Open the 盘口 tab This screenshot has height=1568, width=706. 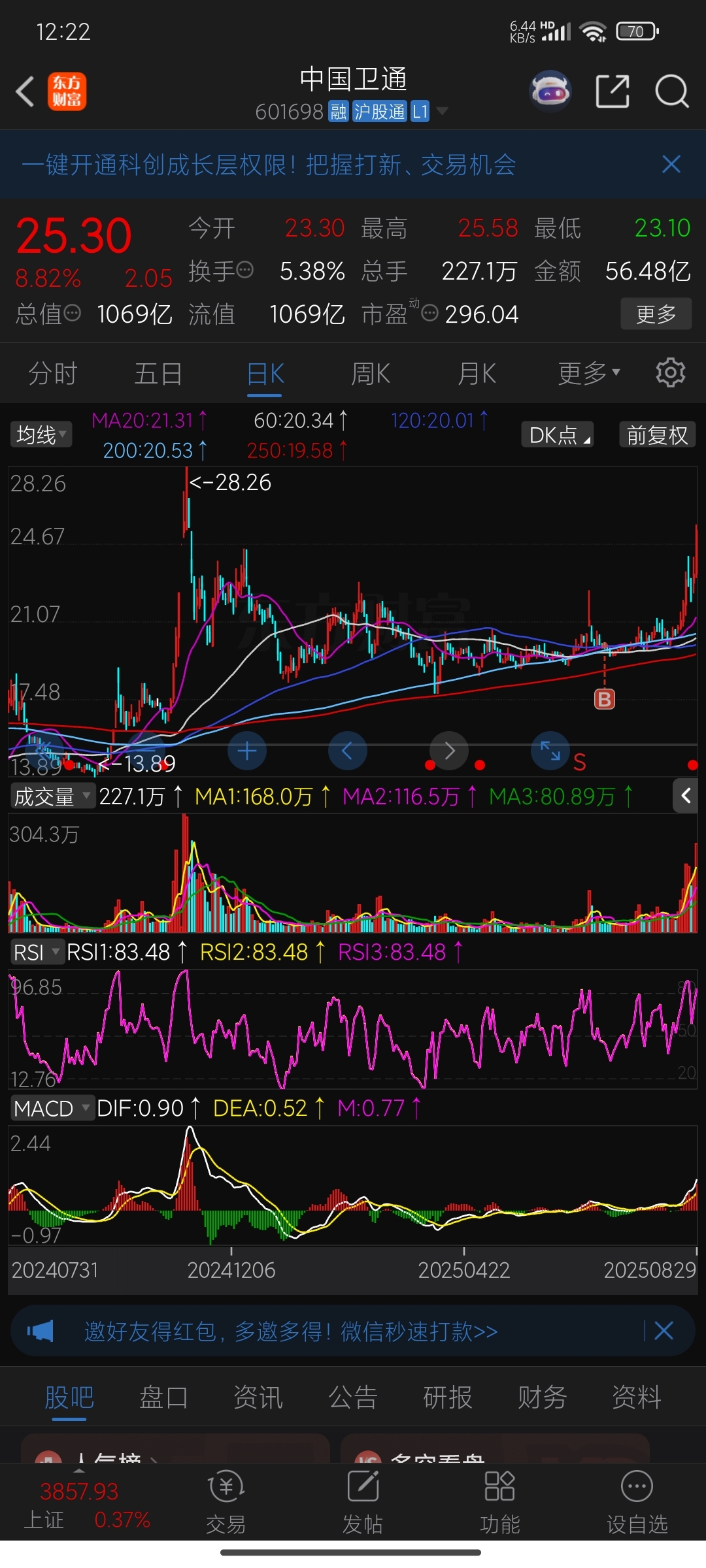tap(164, 1397)
